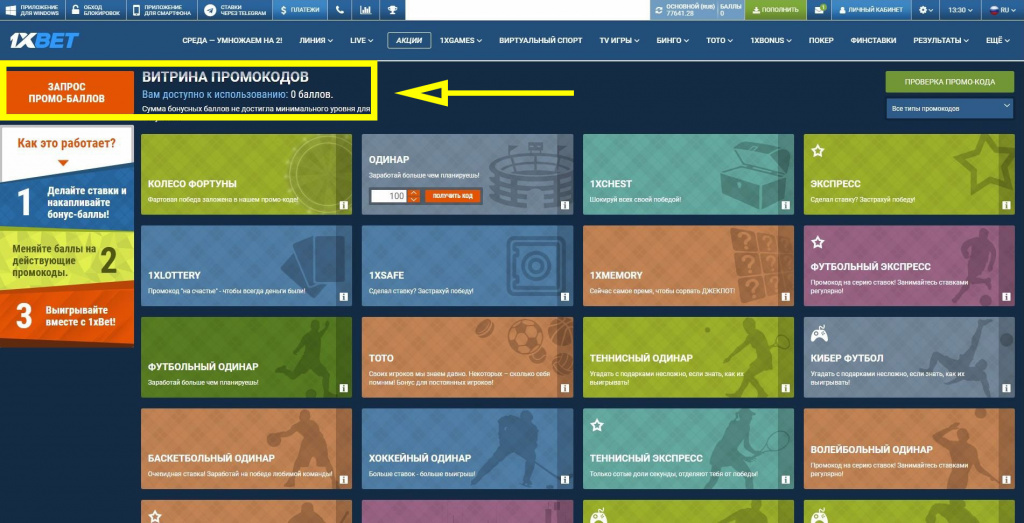Expand the Линия menu

pyautogui.click(x=316, y=40)
